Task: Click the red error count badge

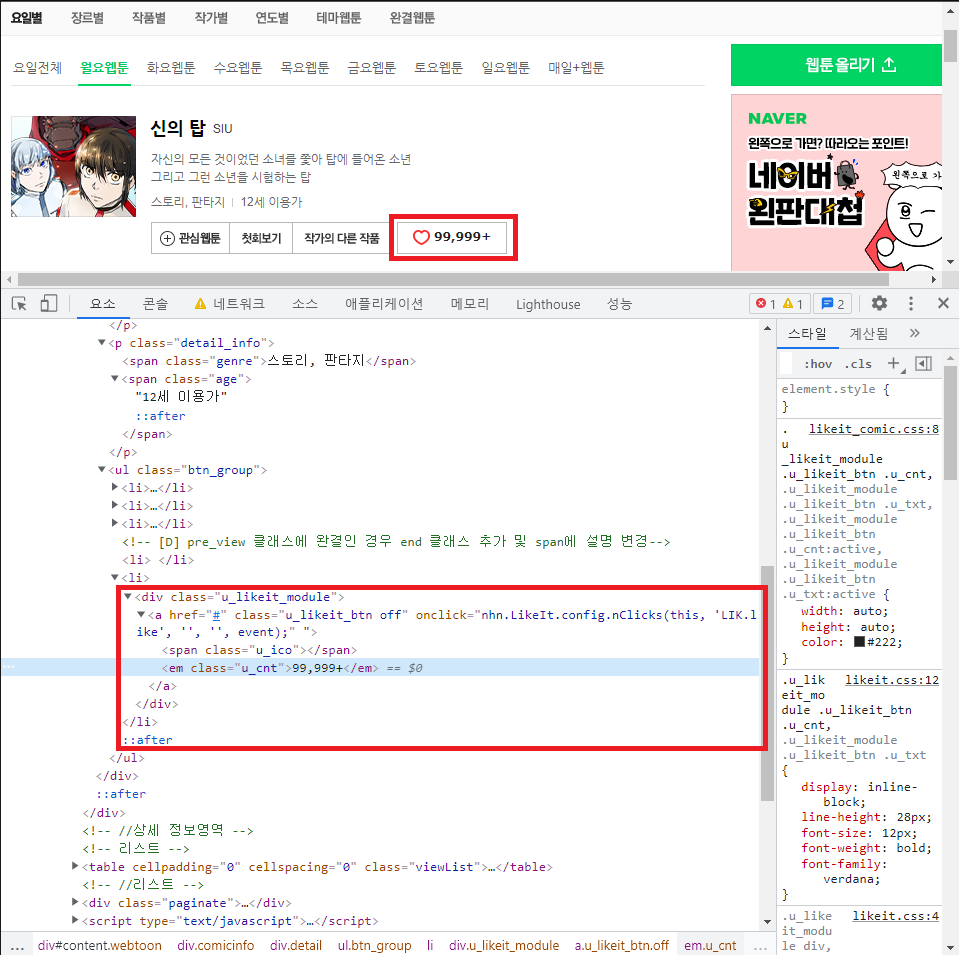Action: [x=765, y=303]
